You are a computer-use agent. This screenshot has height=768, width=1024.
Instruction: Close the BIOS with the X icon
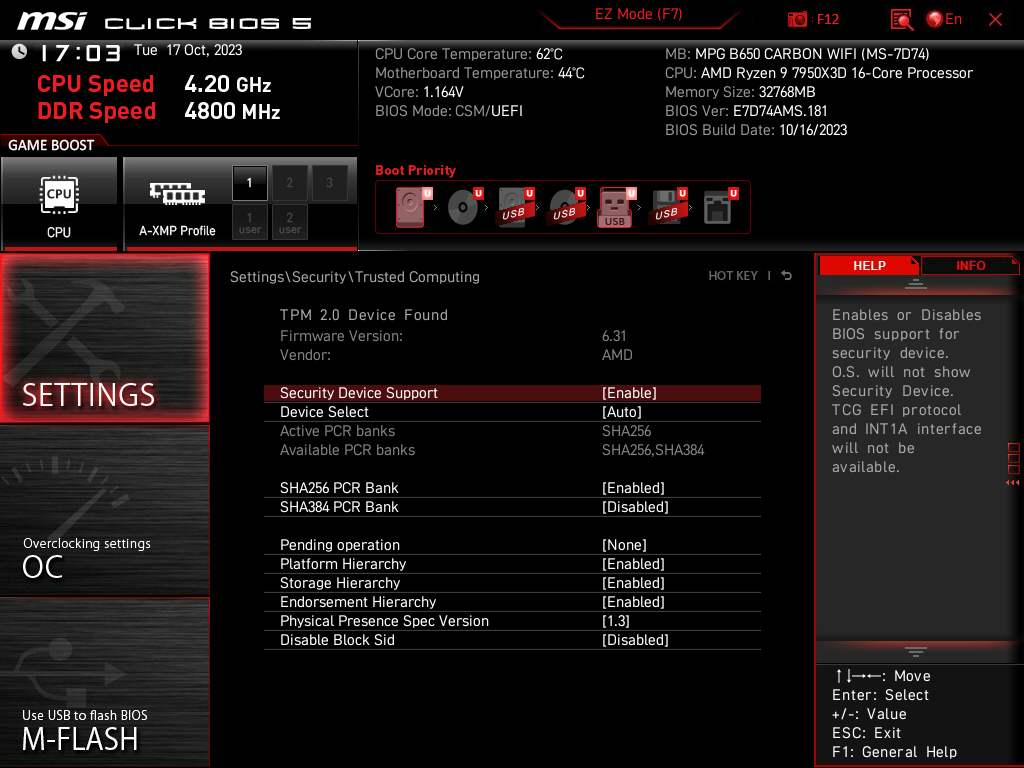995,20
